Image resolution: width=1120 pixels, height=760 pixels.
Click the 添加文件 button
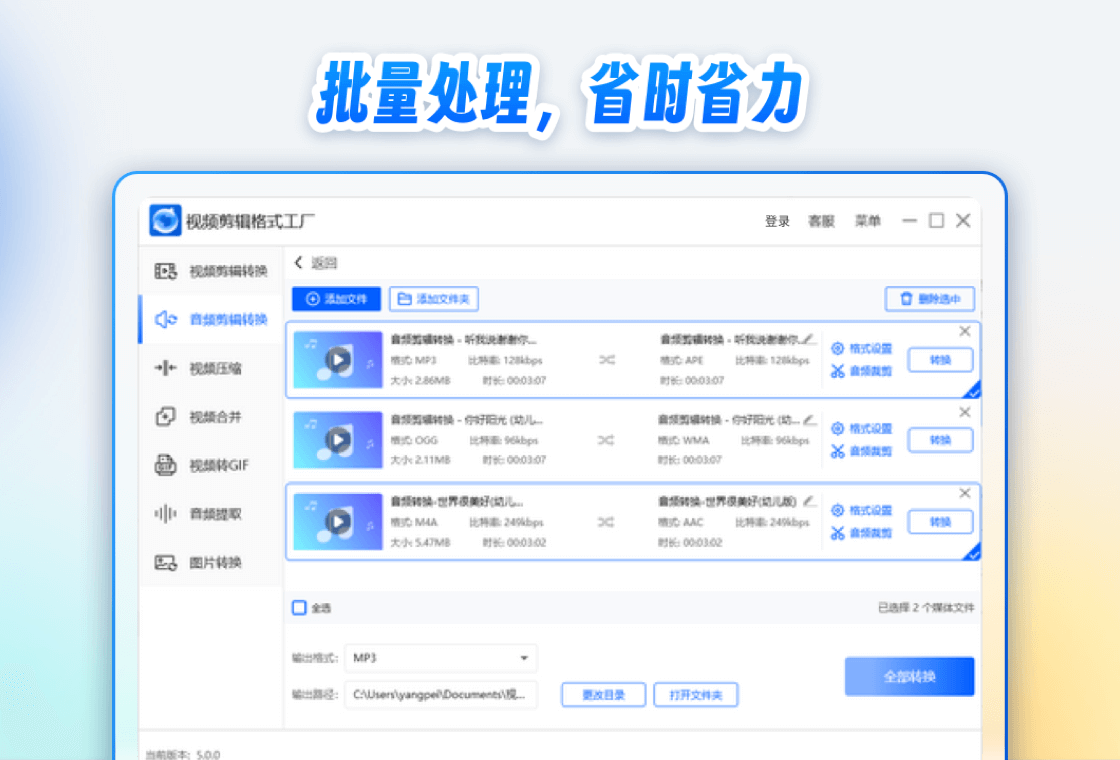pos(336,299)
